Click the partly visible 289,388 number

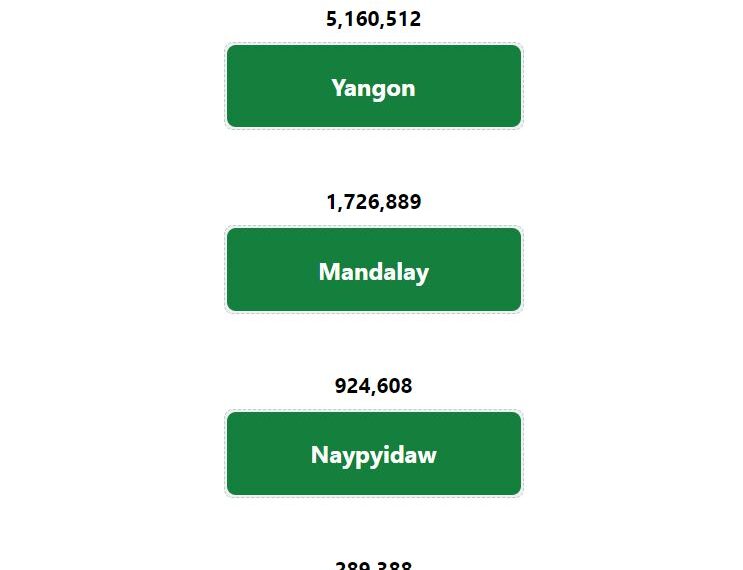(373, 565)
